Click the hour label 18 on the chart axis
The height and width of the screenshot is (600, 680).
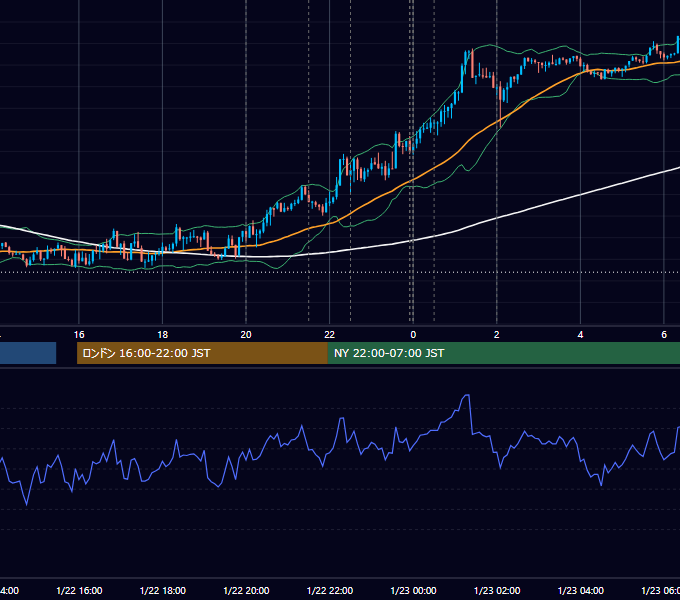(x=163, y=335)
